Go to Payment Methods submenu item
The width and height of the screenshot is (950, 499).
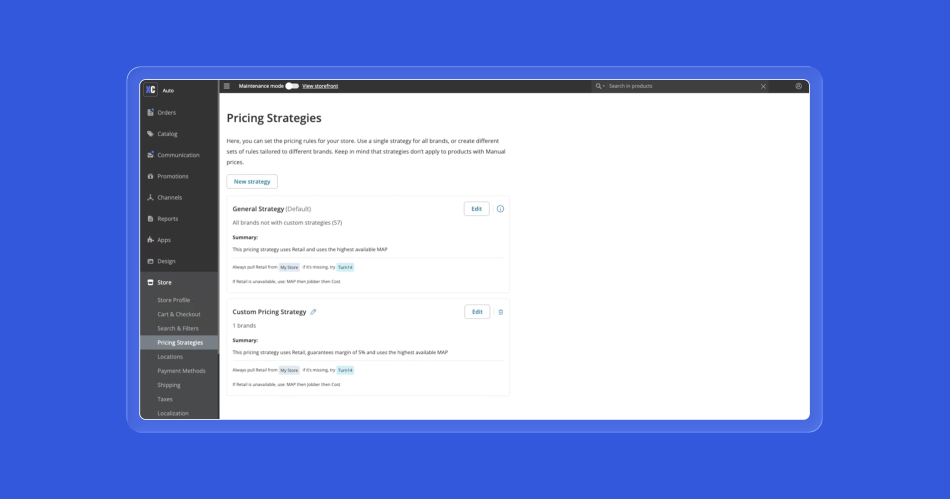pyautogui.click(x=181, y=371)
